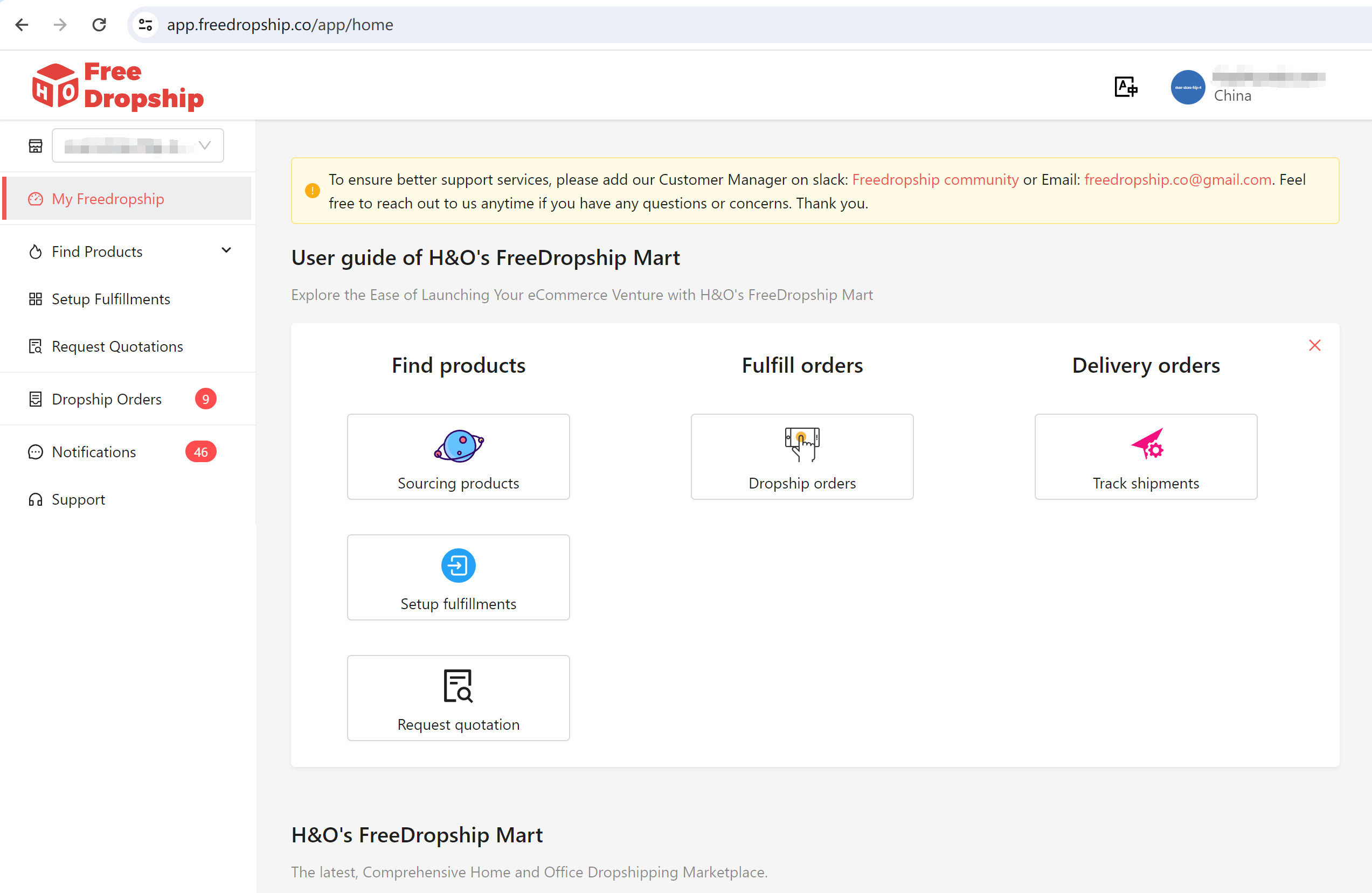Click the User guide of H&O's FreeDropship Mart heading
Viewport: 1372px width, 893px height.
point(486,258)
